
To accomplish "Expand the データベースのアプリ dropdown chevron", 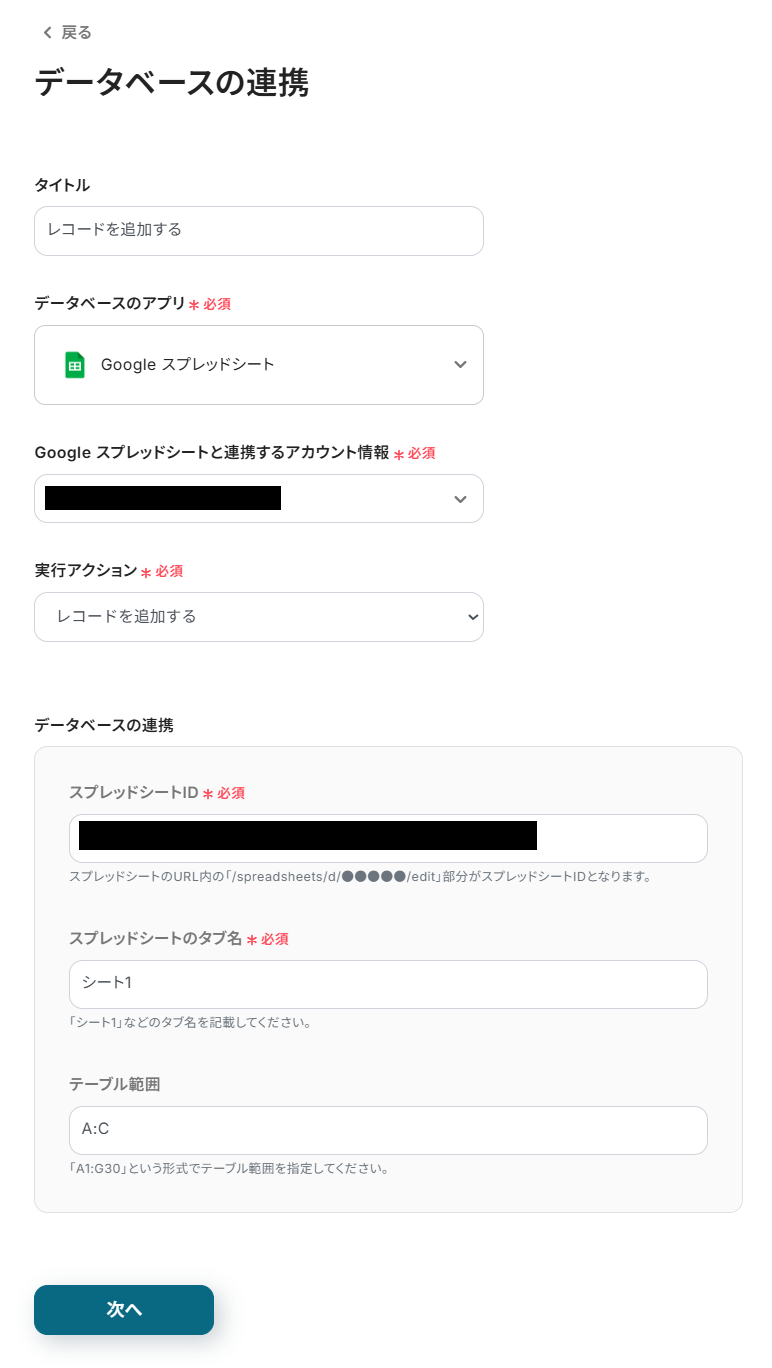I will pos(460,365).
